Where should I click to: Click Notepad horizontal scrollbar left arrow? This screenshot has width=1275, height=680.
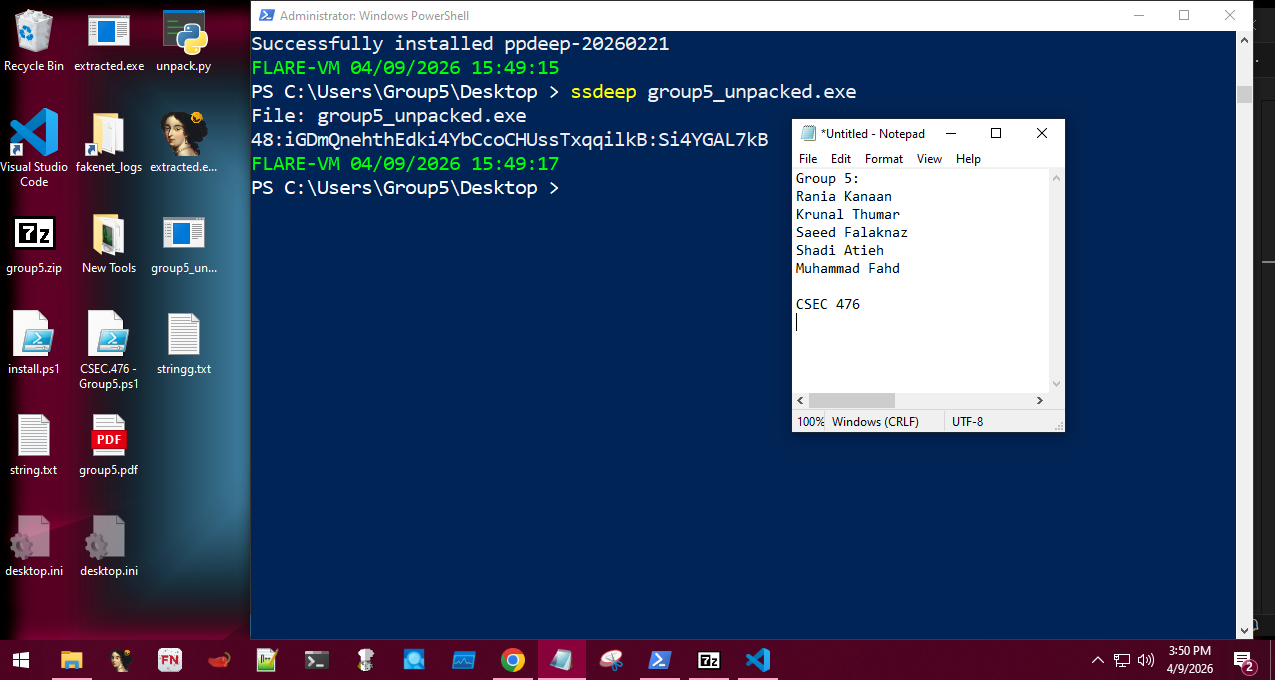click(801, 400)
